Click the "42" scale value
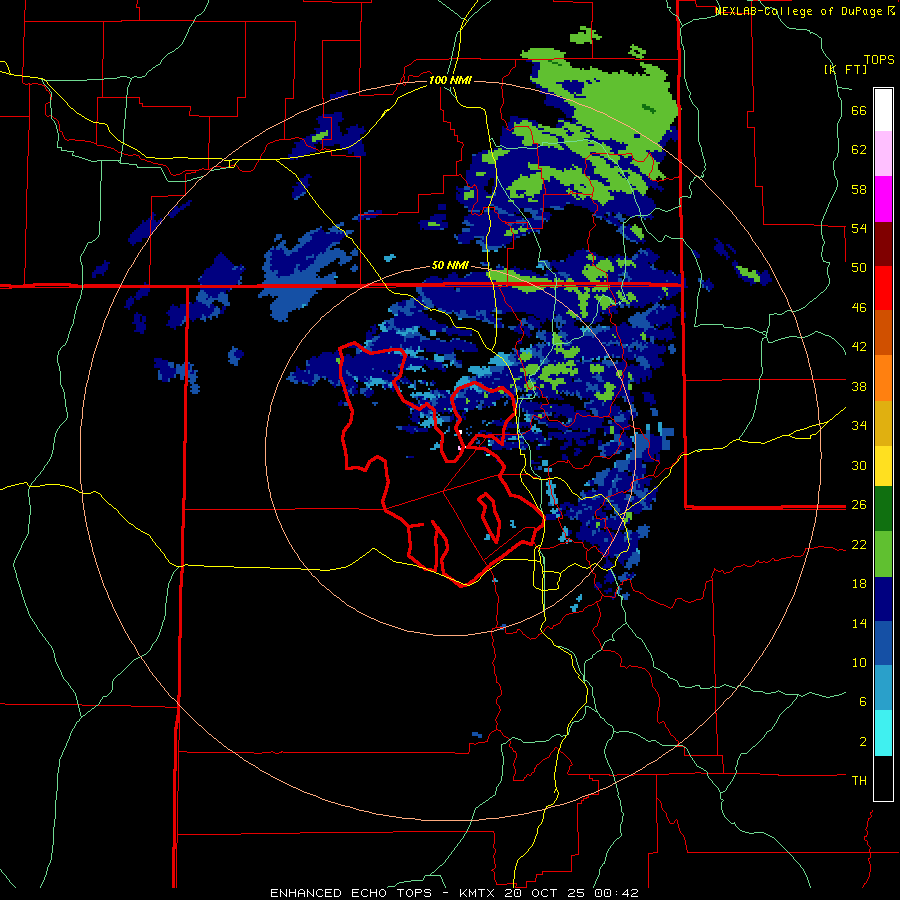 pos(859,347)
